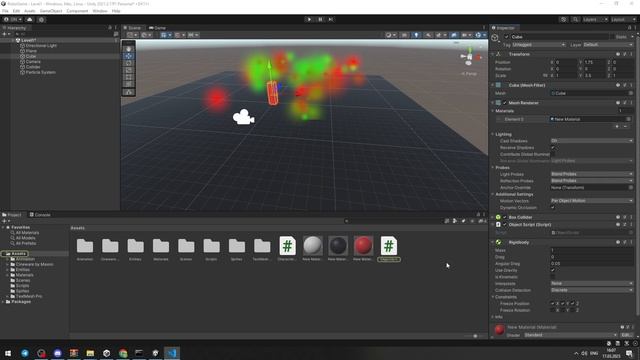
Task: Click the Rigidbody Mass field
Action: tap(592, 250)
